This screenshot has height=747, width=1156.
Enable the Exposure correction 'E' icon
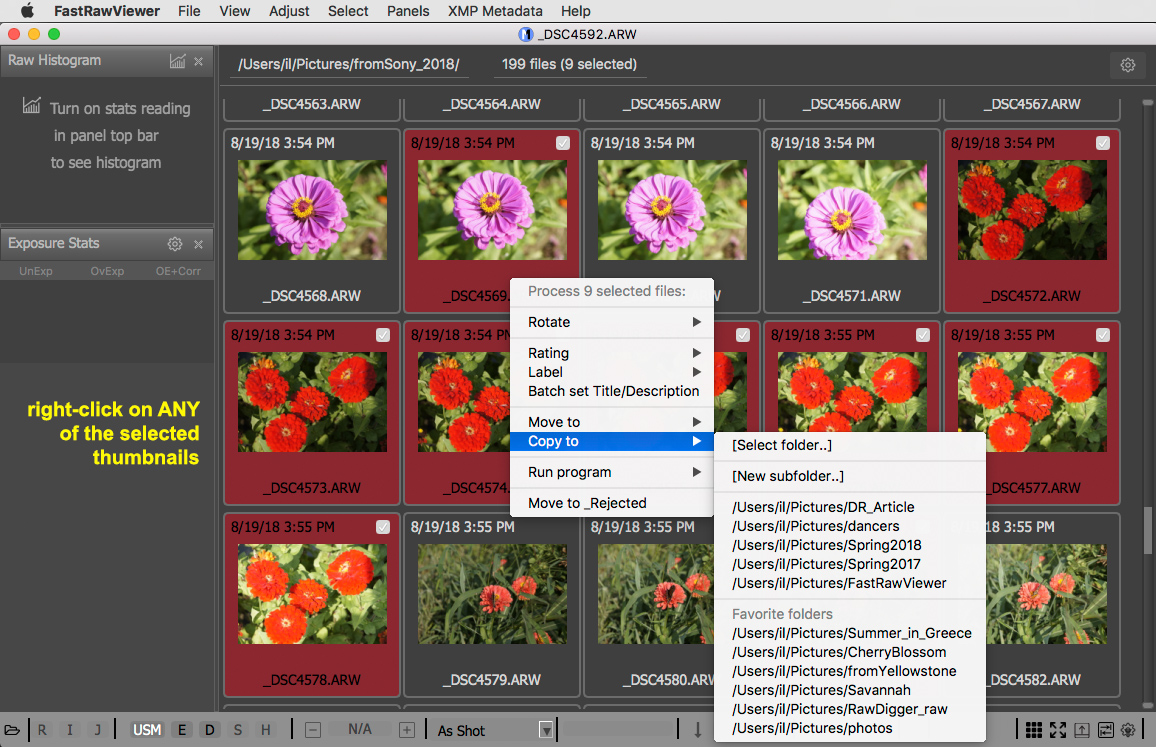point(182,730)
